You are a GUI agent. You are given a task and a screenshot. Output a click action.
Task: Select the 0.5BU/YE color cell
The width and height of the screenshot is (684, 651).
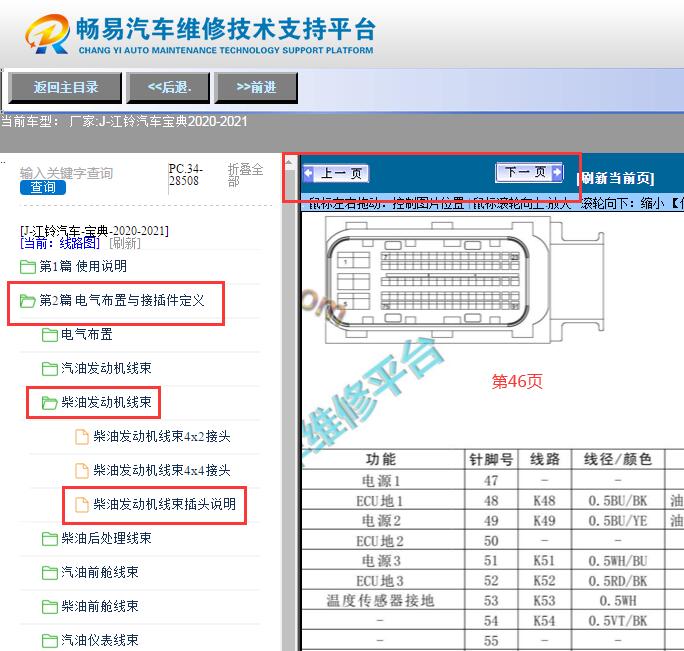(x=618, y=521)
